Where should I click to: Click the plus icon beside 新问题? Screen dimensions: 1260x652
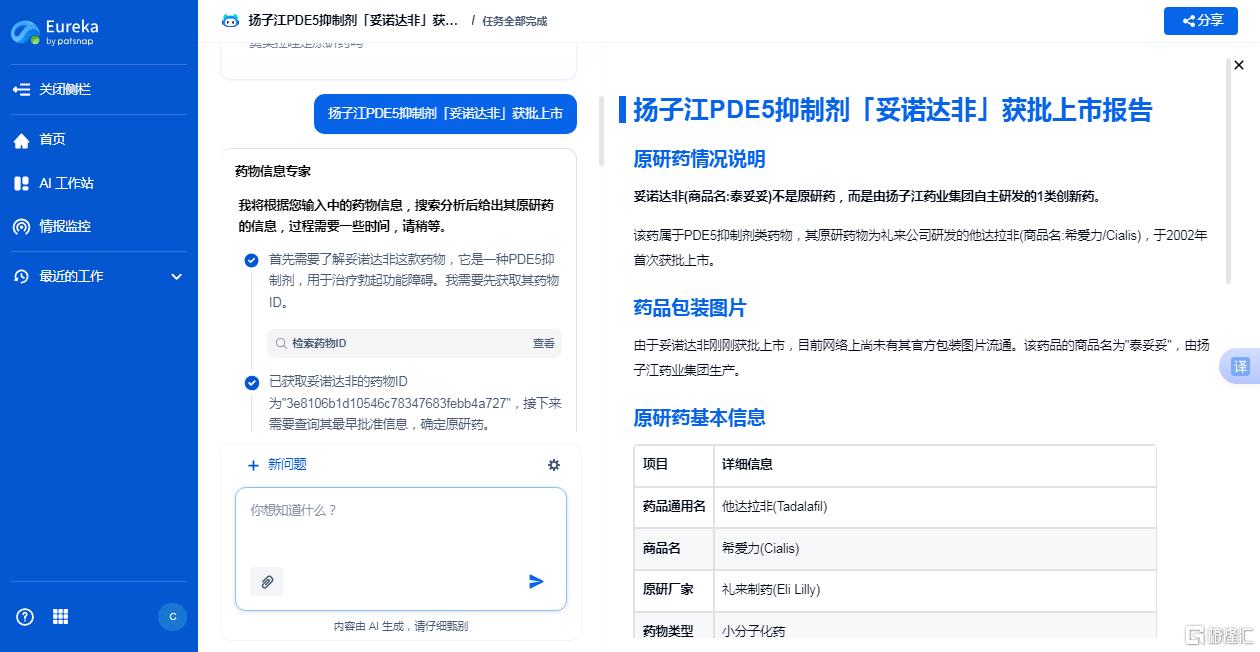(253, 465)
